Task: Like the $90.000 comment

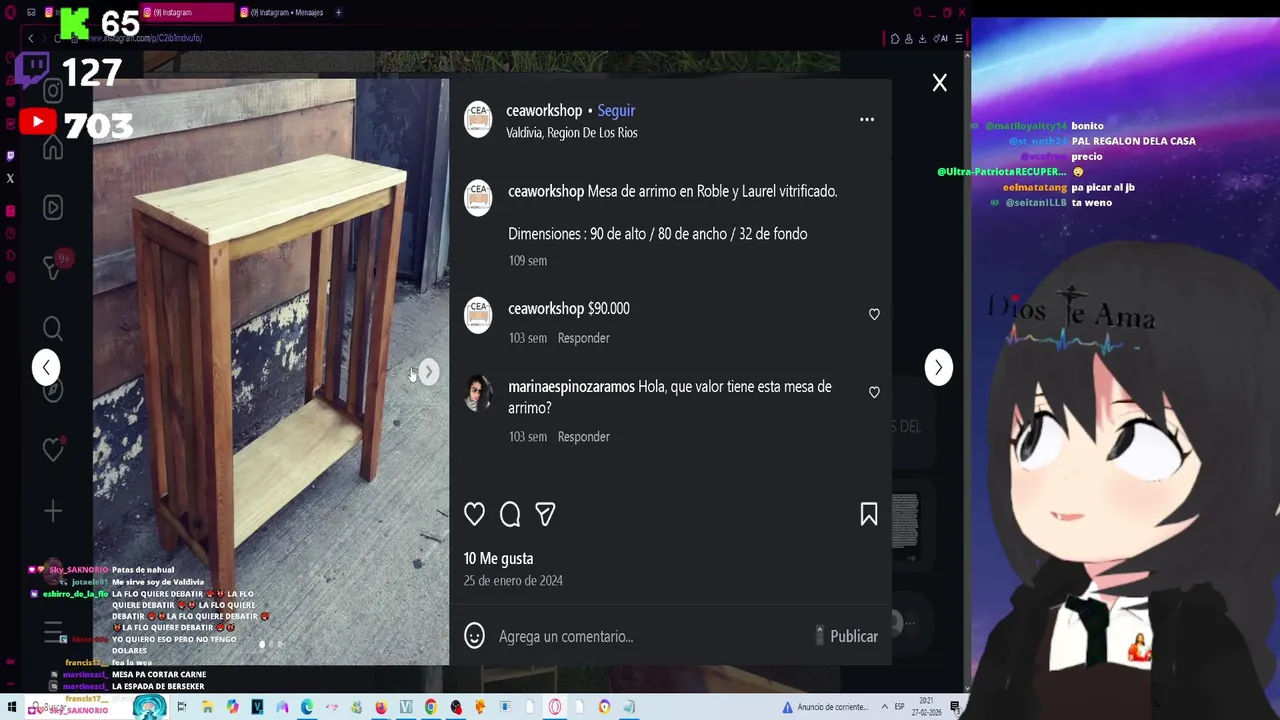Action: click(x=874, y=314)
